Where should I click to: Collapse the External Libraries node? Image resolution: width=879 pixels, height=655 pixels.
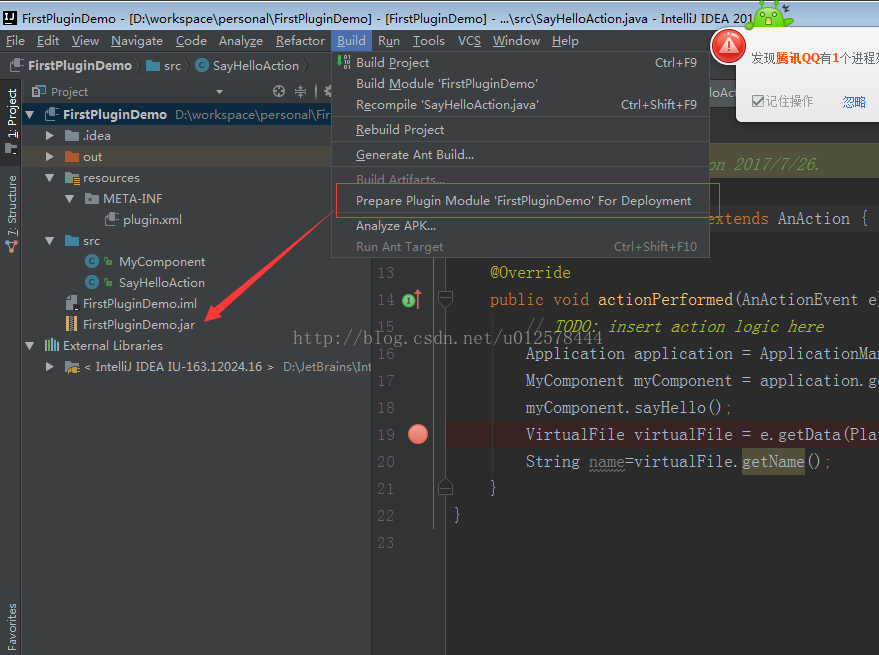[x=30, y=346]
